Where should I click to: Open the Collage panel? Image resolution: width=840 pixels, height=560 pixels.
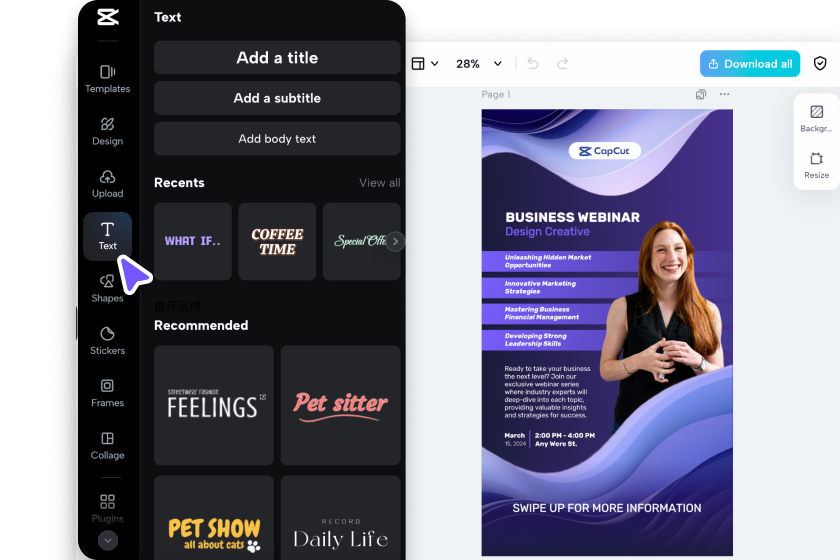coord(107,445)
